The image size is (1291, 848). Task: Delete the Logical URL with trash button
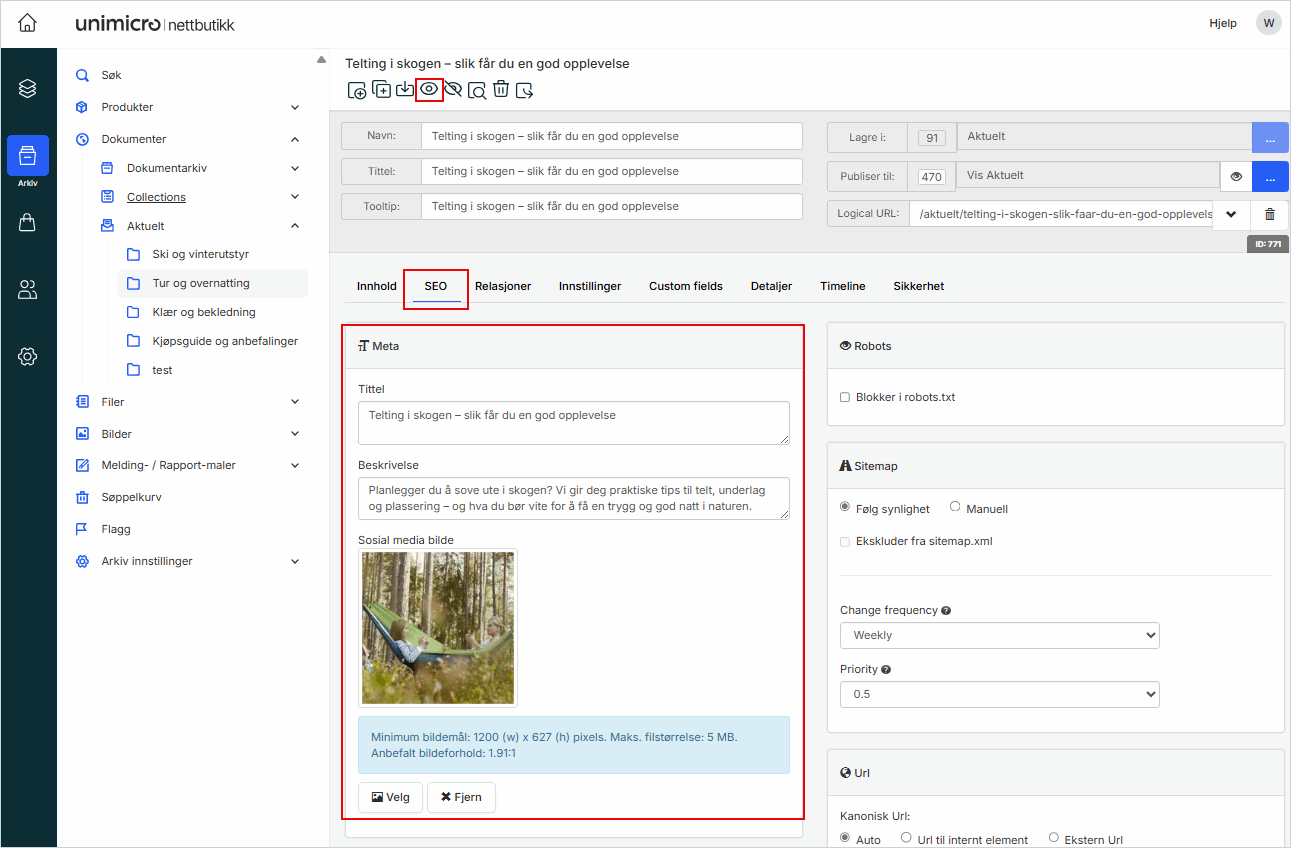[1269, 214]
